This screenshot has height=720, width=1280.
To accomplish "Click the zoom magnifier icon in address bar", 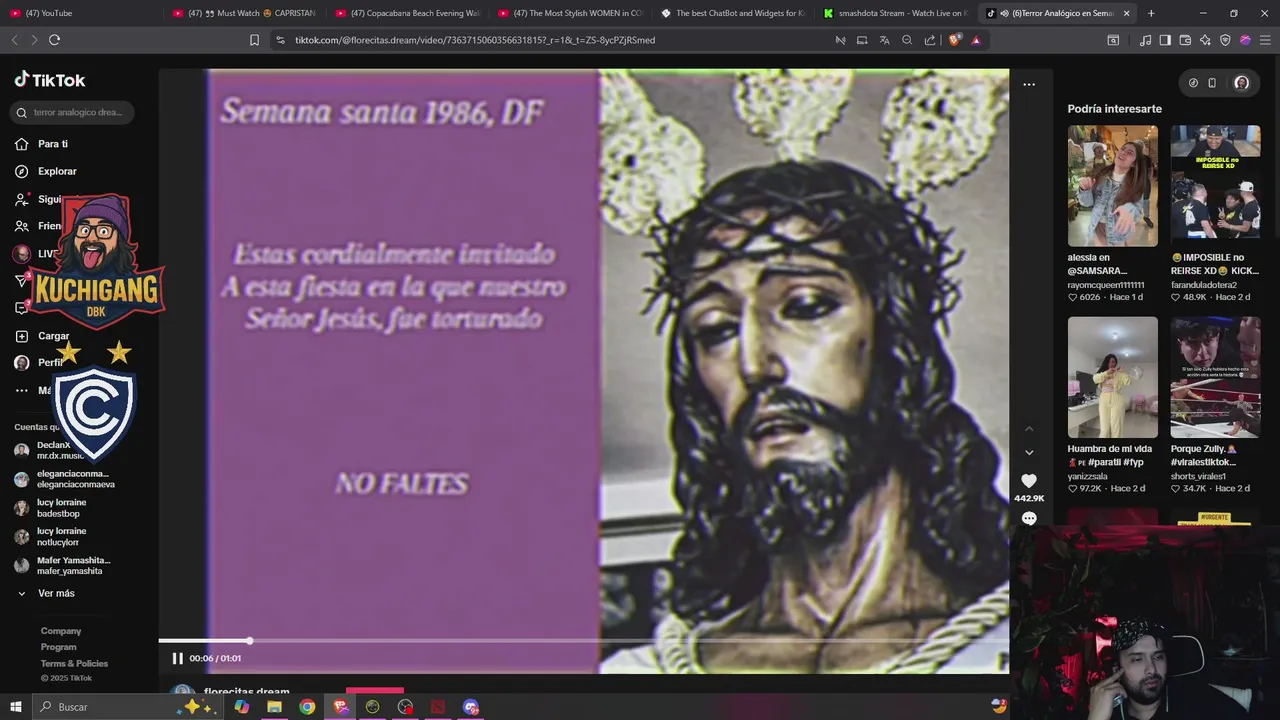I will pos(907,40).
